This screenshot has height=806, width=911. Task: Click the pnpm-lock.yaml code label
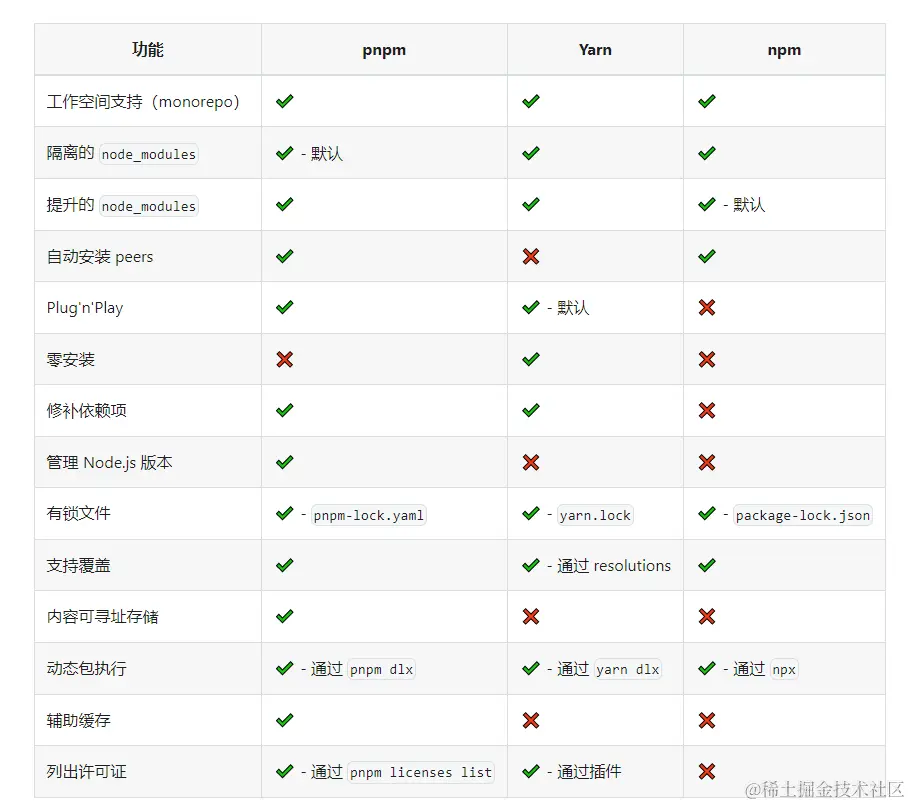(369, 516)
